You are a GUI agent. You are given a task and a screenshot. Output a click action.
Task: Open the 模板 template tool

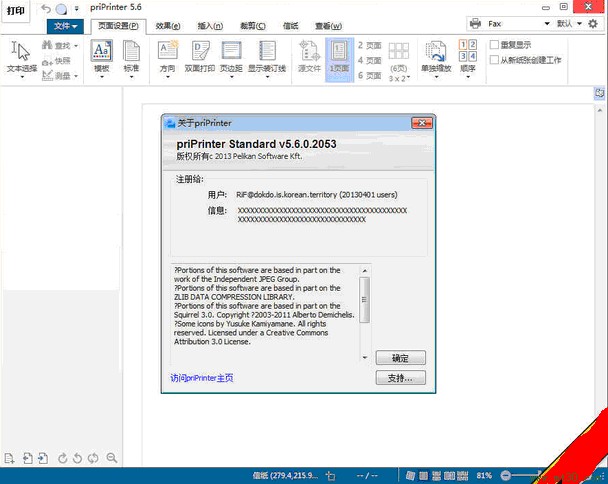click(x=101, y=57)
